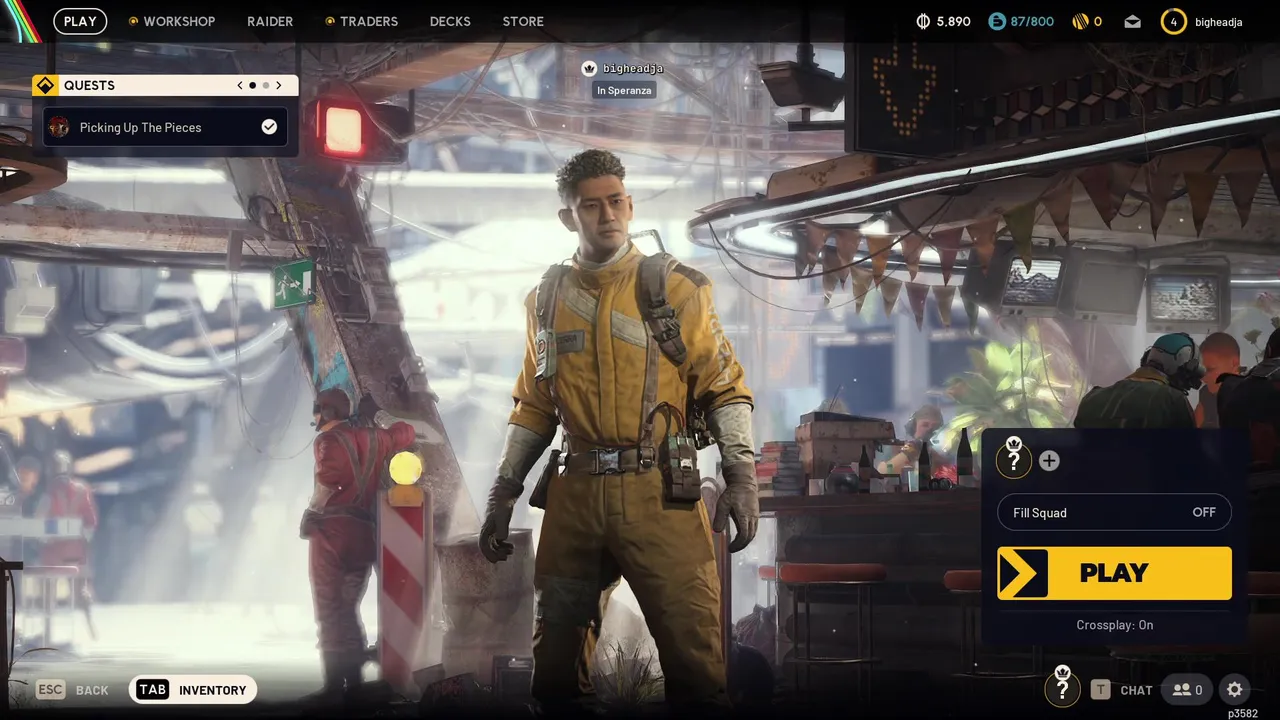Select the first quest page dot
This screenshot has width=1280, height=720.
(x=252, y=85)
